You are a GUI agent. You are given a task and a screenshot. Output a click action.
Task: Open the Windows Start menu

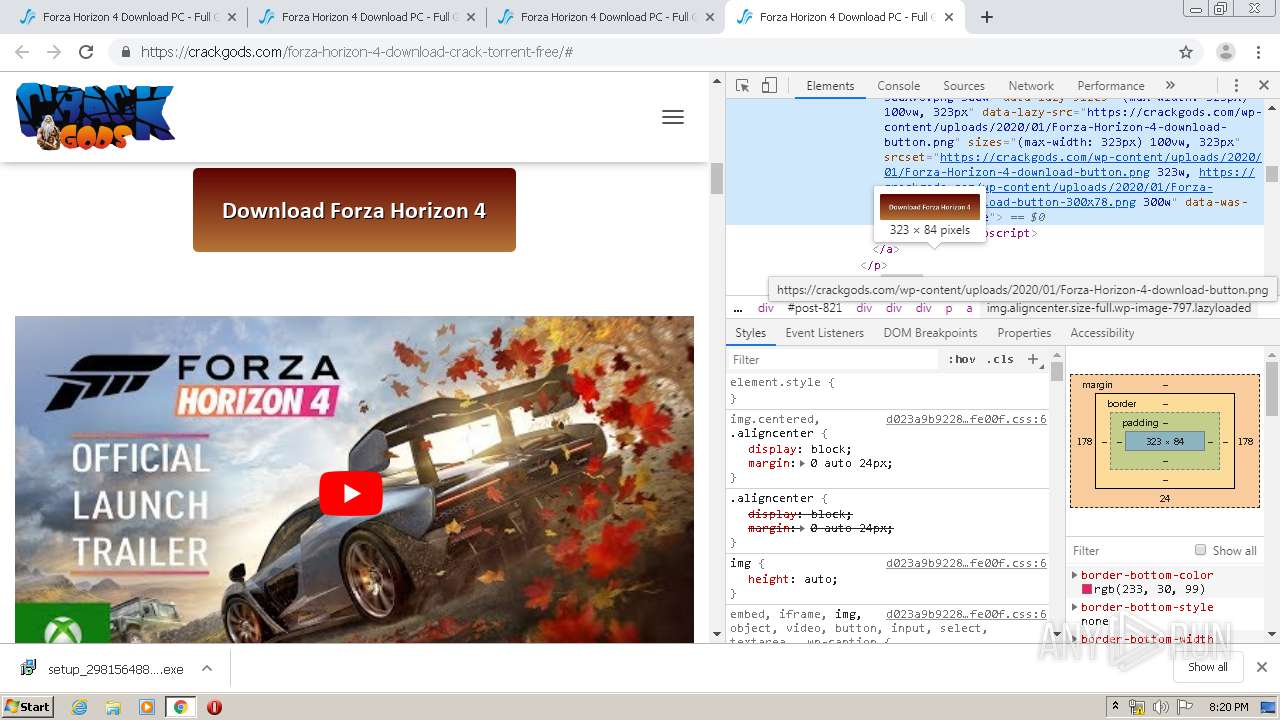(x=28, y=706)
